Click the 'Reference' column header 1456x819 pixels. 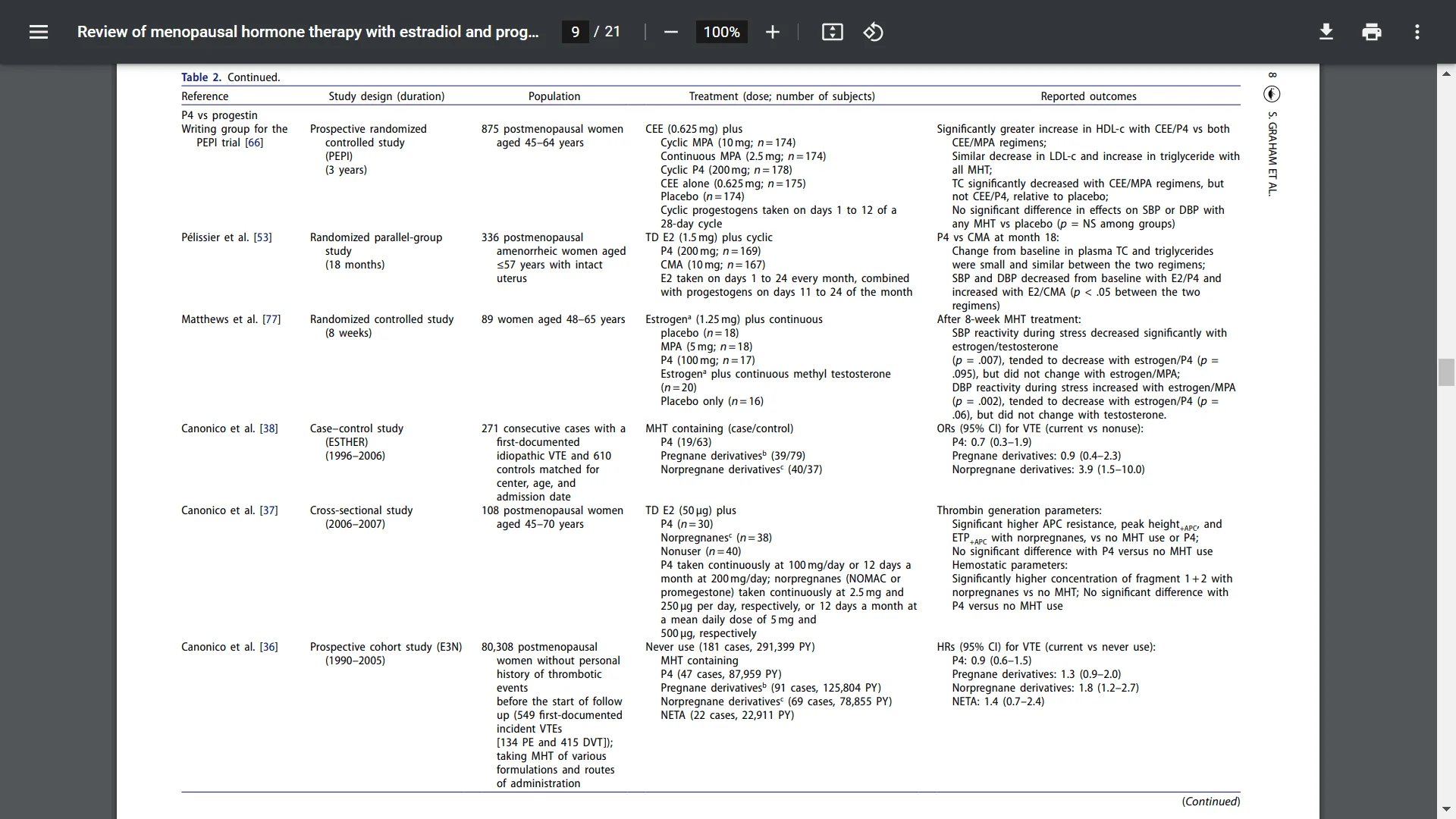pyautogui.click(x=205, y=96)
